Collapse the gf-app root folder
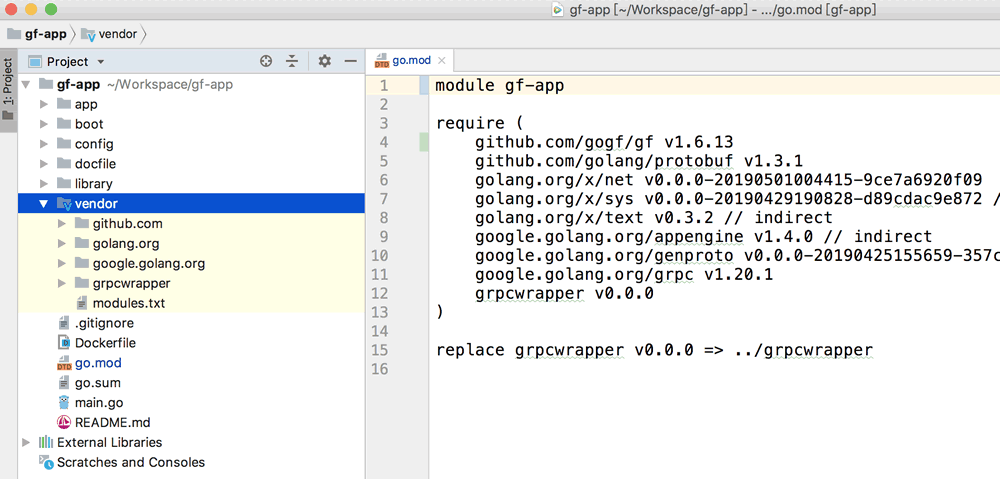The height and width of the screenshot is (479, 1000). pos(26,84)
